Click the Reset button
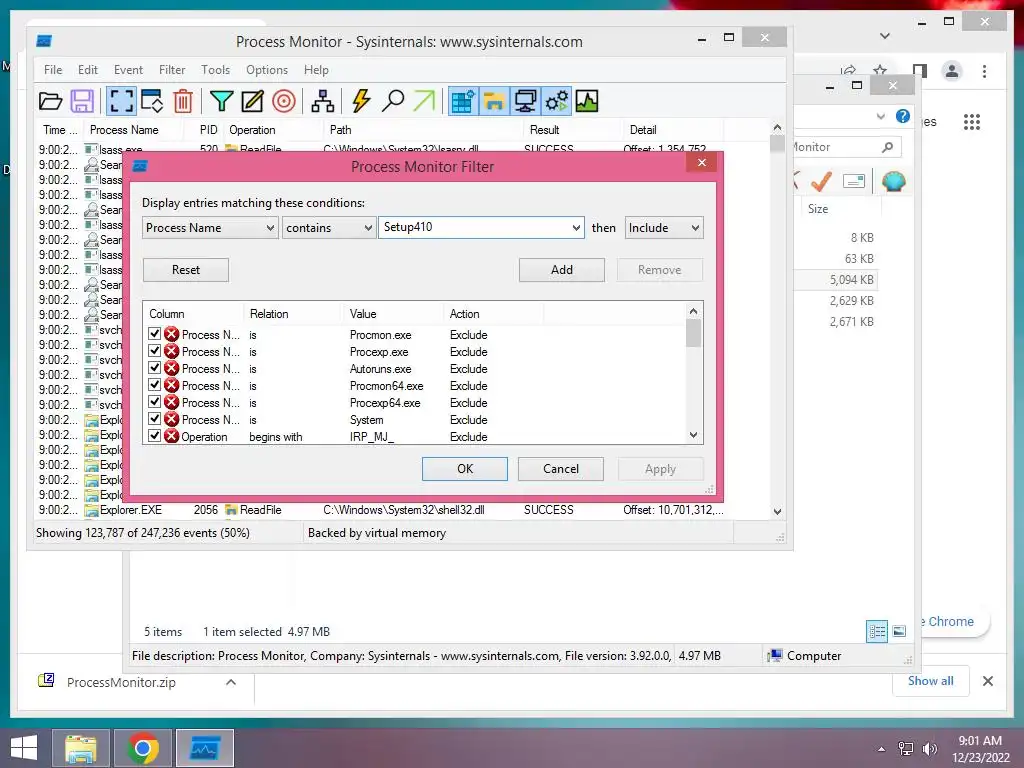This screenshot has height=768, width=1024. click(x=186, y=270)
